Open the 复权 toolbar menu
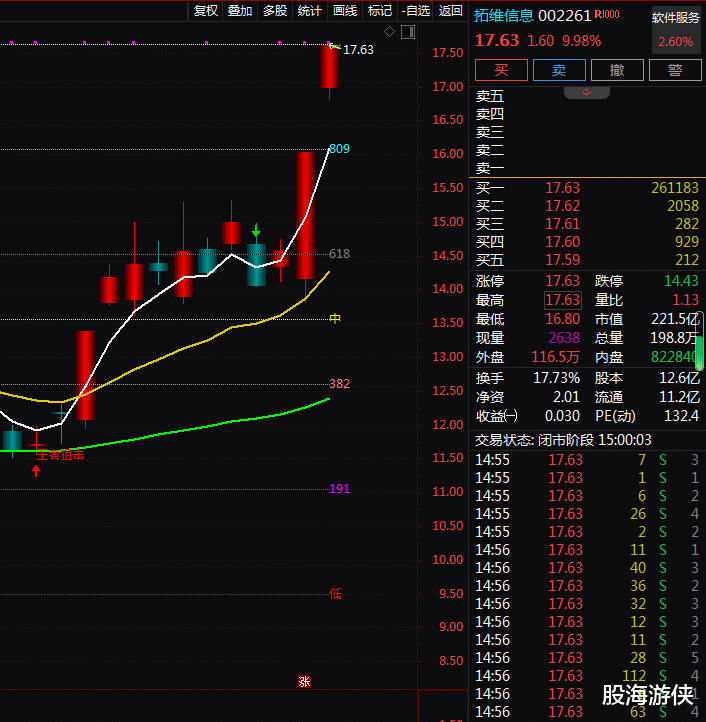 click(x=205, y=11)
